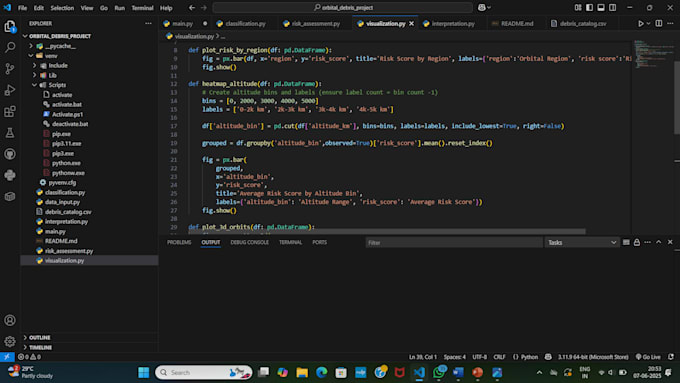Toggle secondary side bar visibility
This screenshot has height=383, width=680.
tap(612, 7)
